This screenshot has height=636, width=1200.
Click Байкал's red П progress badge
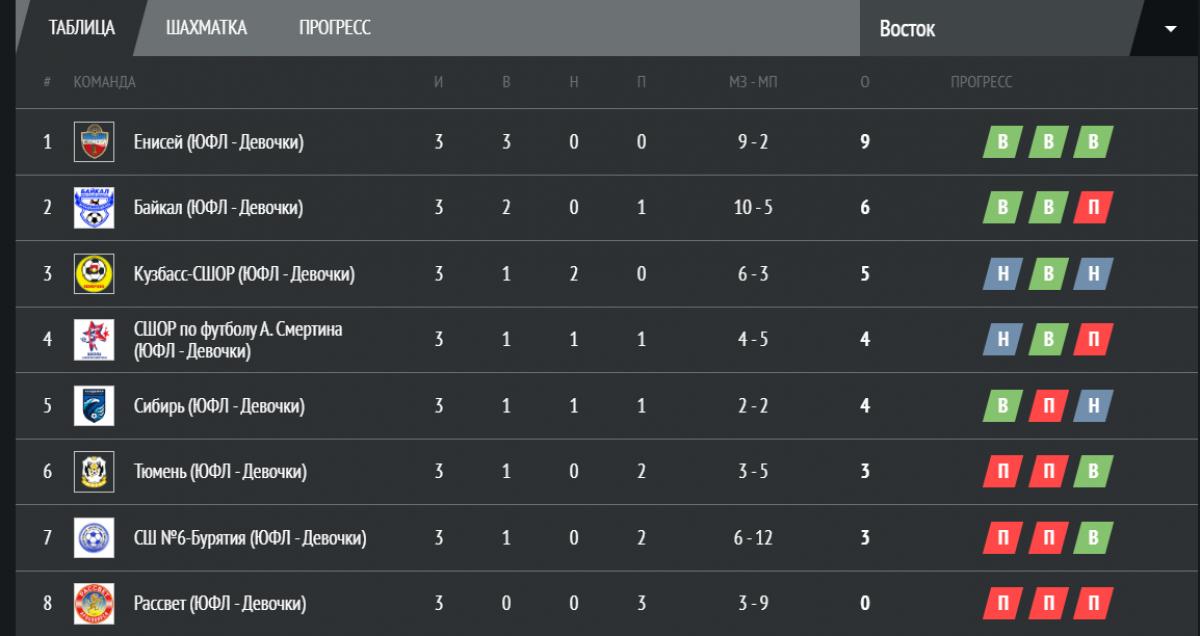1093,208
